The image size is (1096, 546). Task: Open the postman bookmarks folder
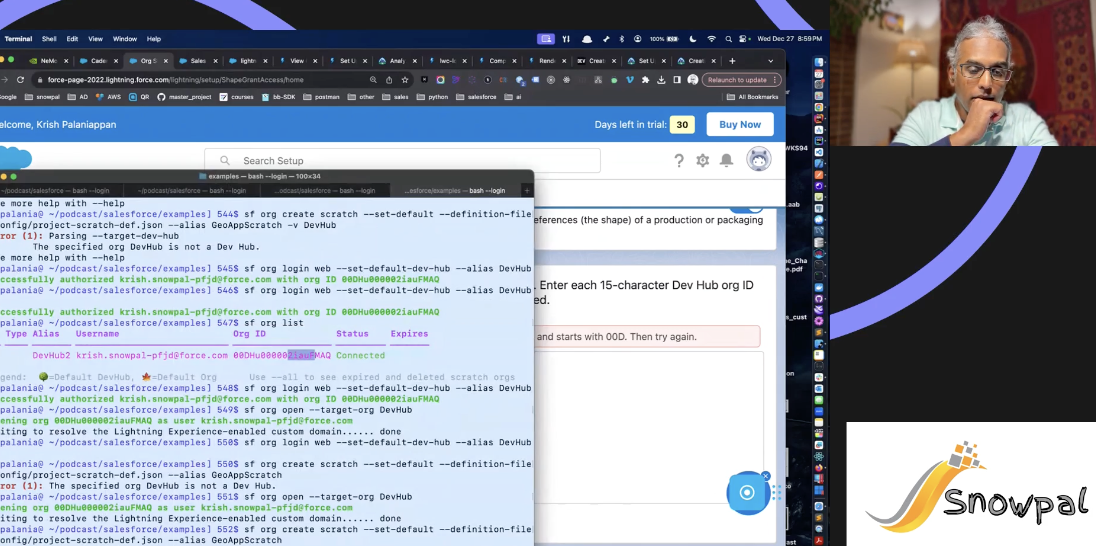point(322,97)
